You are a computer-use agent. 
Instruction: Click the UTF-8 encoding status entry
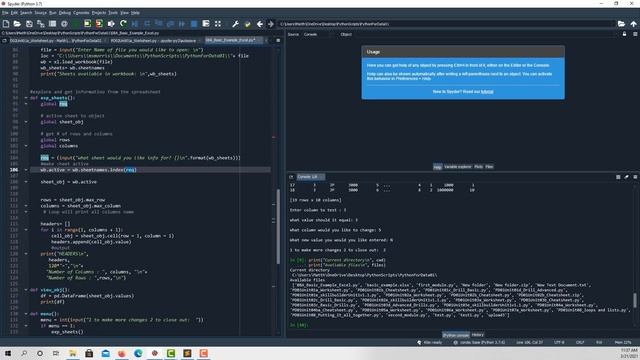559,342
